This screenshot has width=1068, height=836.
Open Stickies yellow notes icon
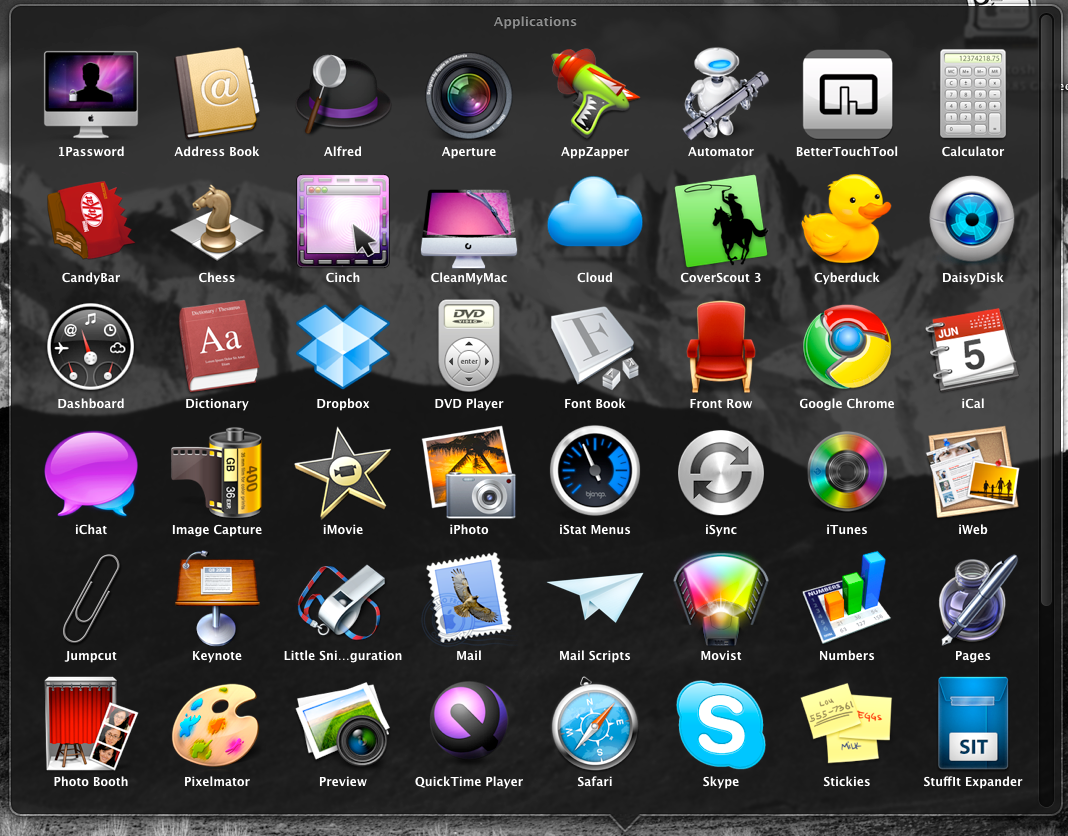(847, 724)
